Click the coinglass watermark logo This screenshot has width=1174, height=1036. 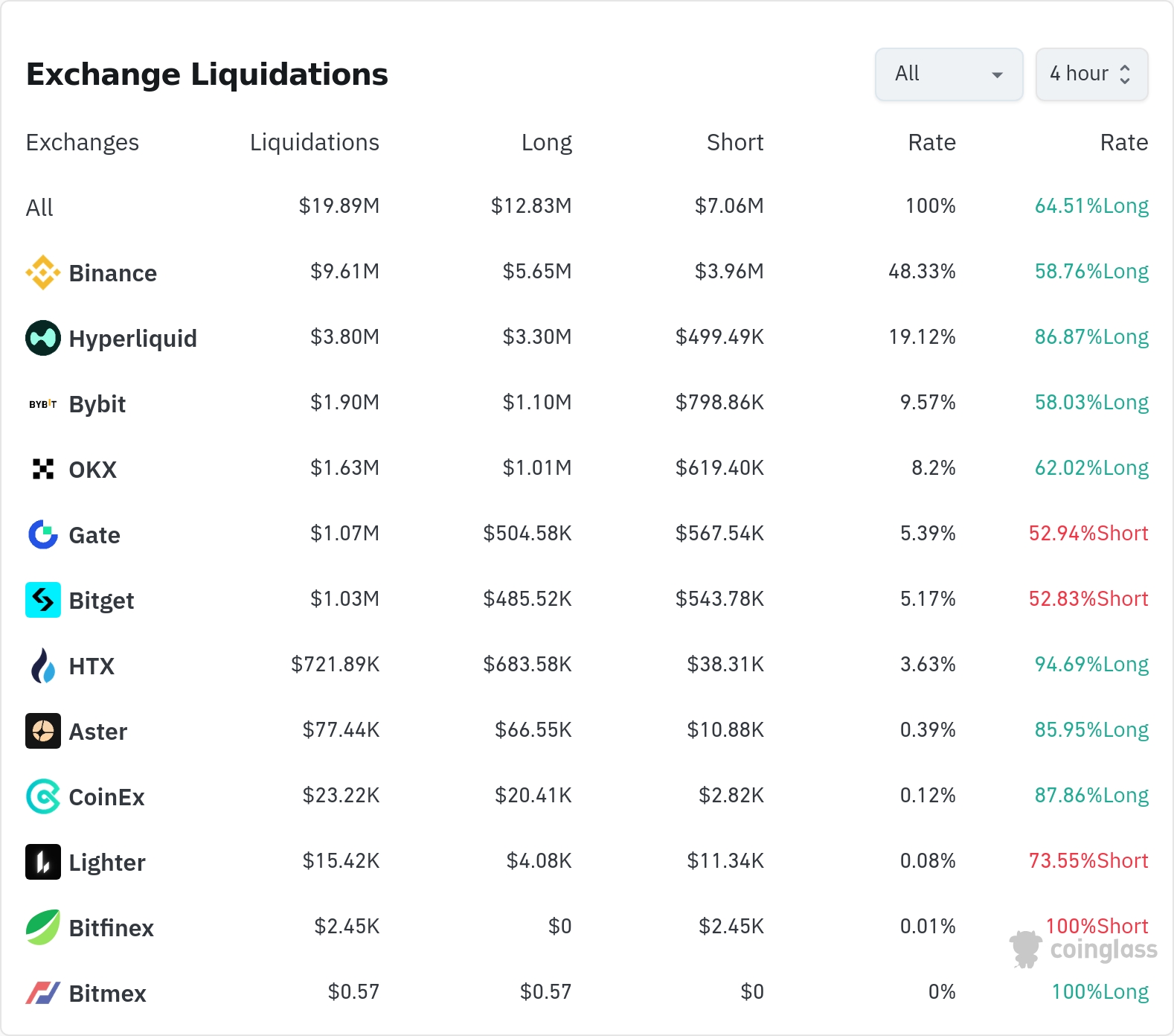(x=1083, y=949)
